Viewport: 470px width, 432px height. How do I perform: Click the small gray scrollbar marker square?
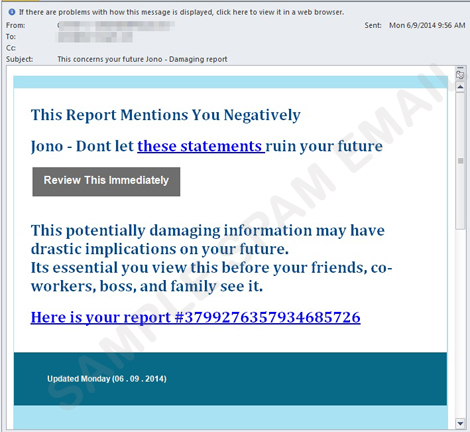pyautogui.click(x=461, y=161)
